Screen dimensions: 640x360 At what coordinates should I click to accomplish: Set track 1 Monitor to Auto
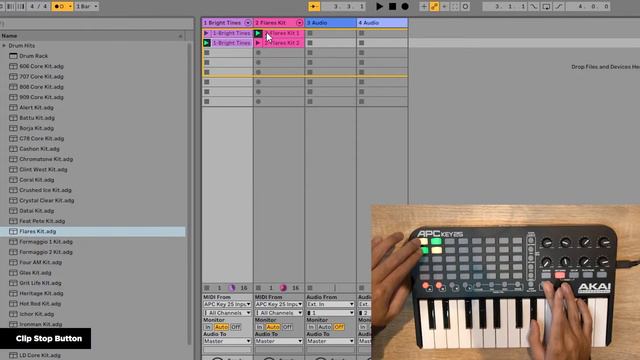[x=221, y=327]
